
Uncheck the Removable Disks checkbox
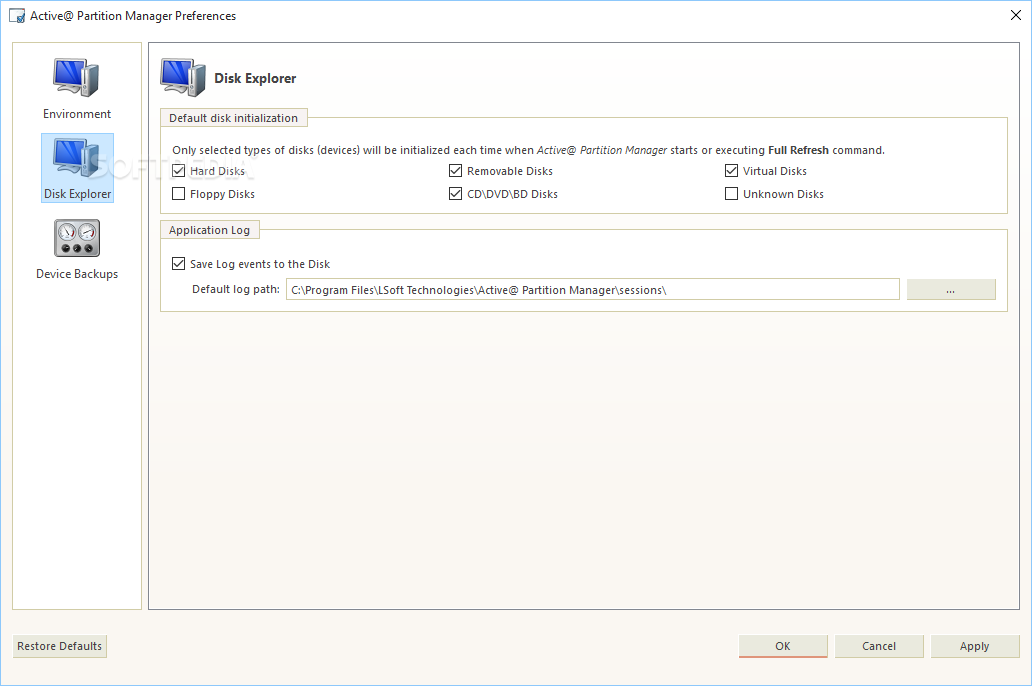[x=455, y=171]
